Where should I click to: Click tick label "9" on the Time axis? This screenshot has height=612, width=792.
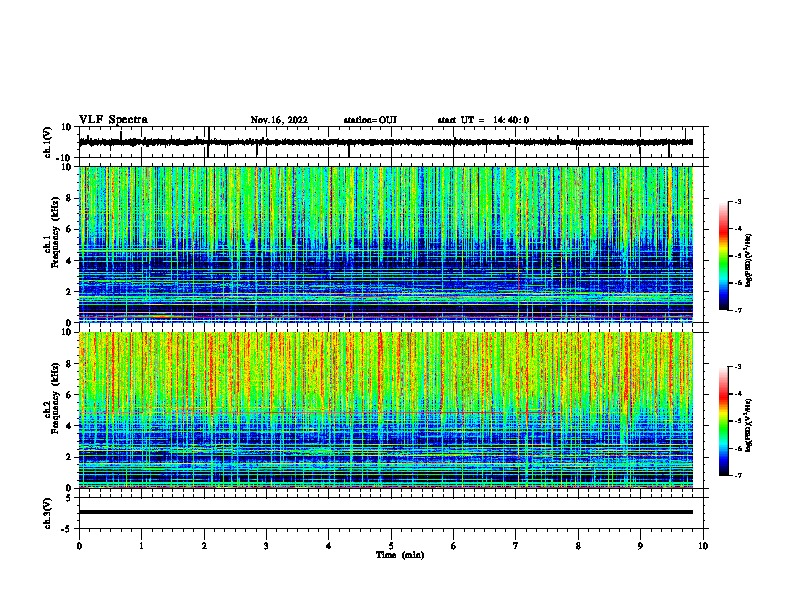click(x=640, y=546)
